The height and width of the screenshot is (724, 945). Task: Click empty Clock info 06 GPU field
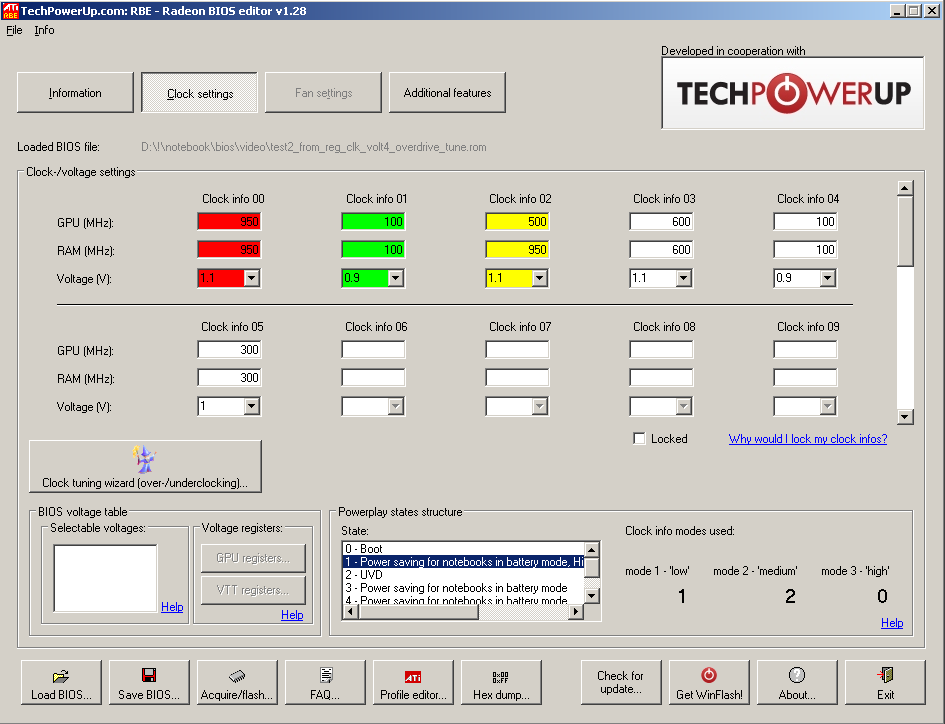(x=373, y=350)
